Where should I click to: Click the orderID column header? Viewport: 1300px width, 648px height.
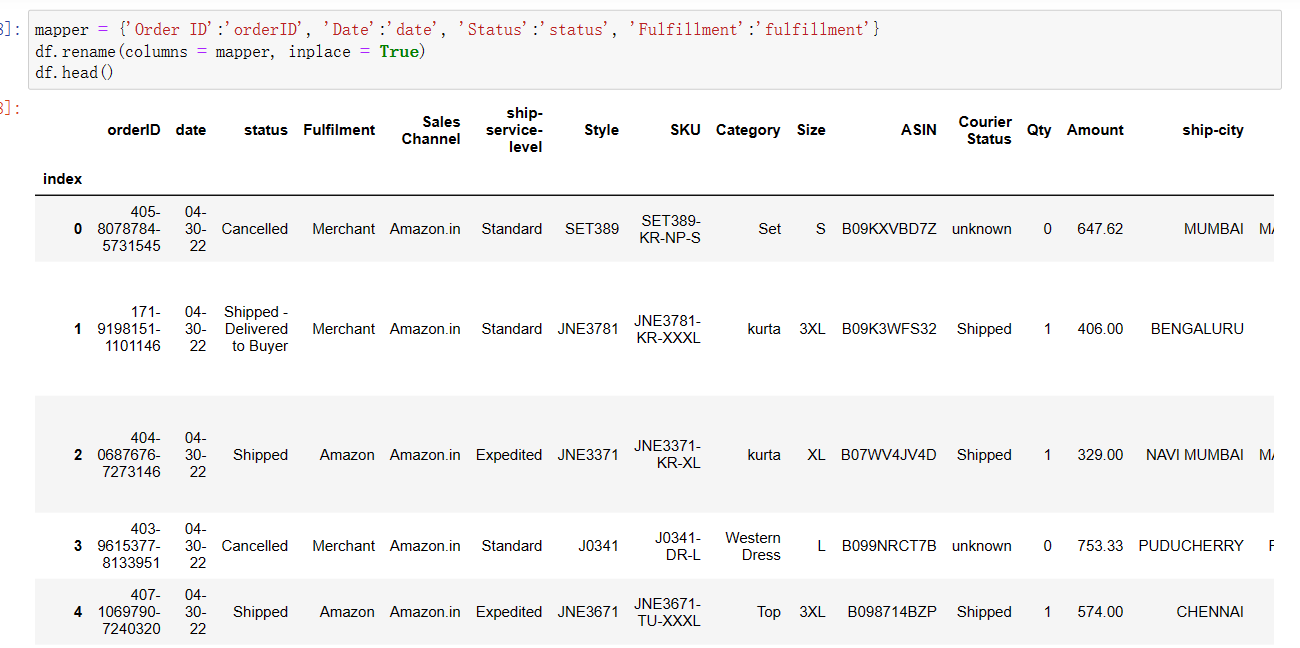pyautogui.click(x=134, y=130)
